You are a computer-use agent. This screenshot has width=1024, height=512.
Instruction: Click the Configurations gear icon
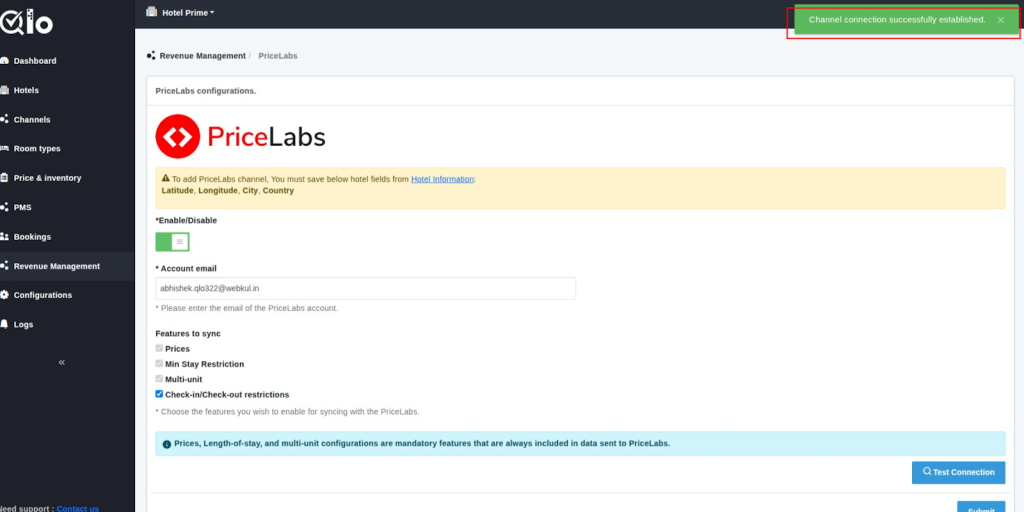(5, 295)
